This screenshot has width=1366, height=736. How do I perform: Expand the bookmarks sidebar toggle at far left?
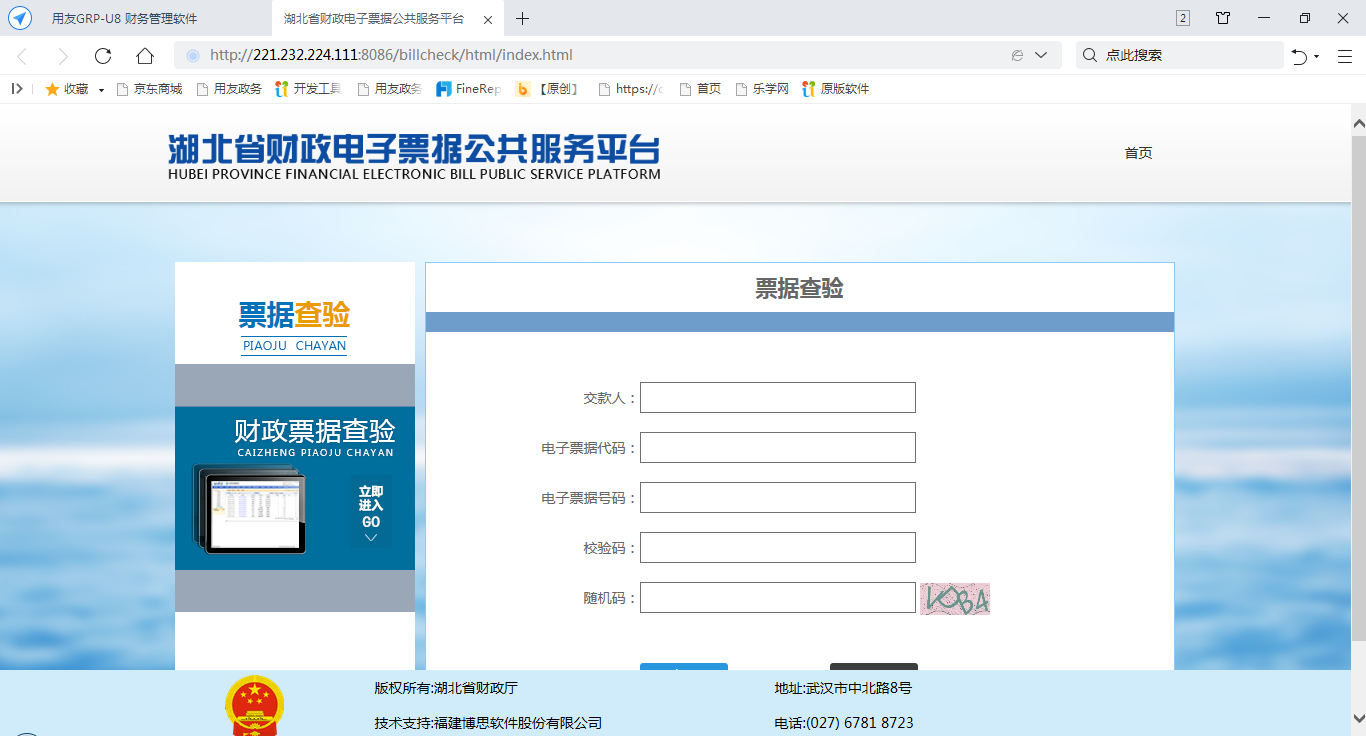pos(17,89)
